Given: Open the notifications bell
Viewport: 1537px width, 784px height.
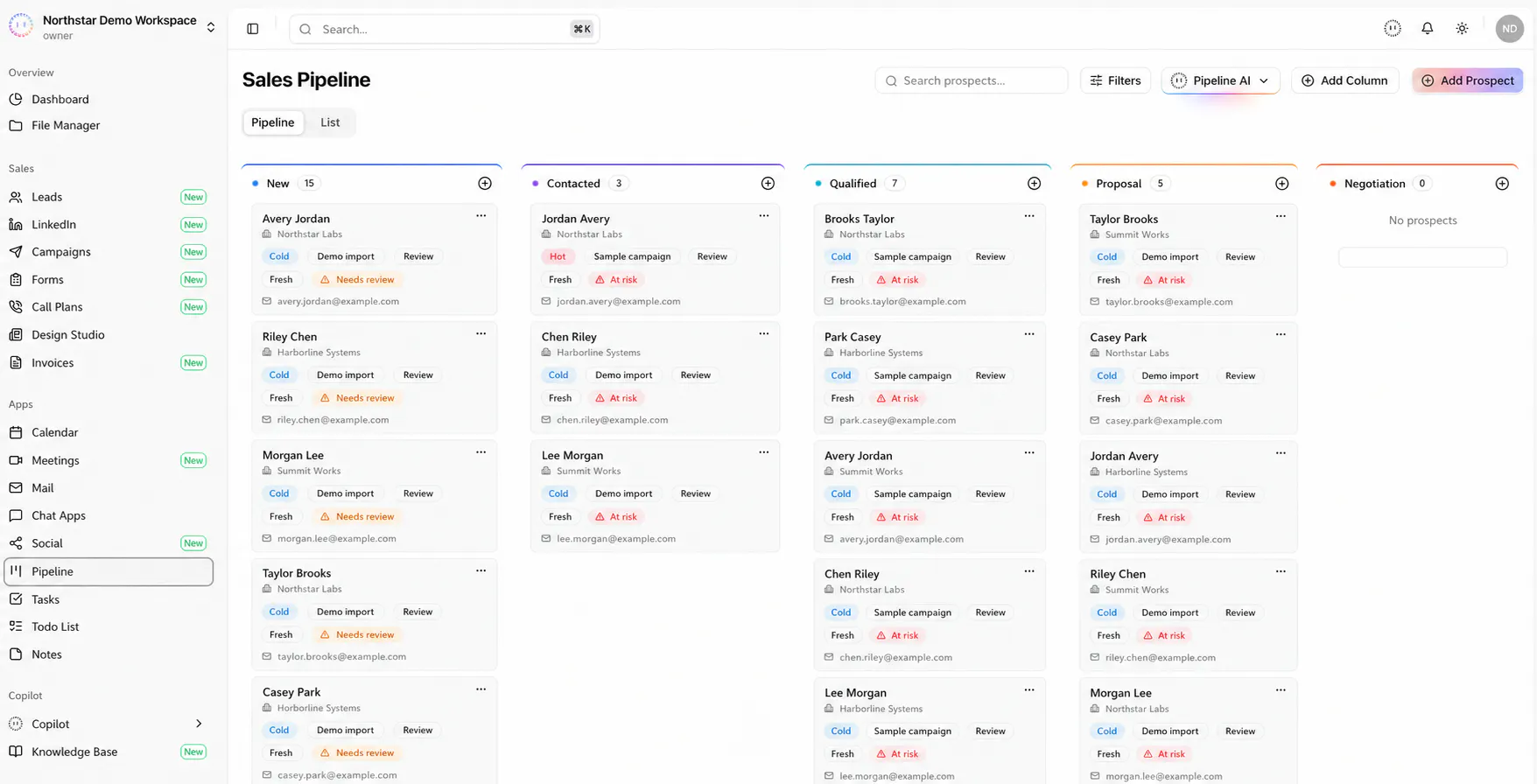Looking at the screenshot, I should pos(1428,29).
